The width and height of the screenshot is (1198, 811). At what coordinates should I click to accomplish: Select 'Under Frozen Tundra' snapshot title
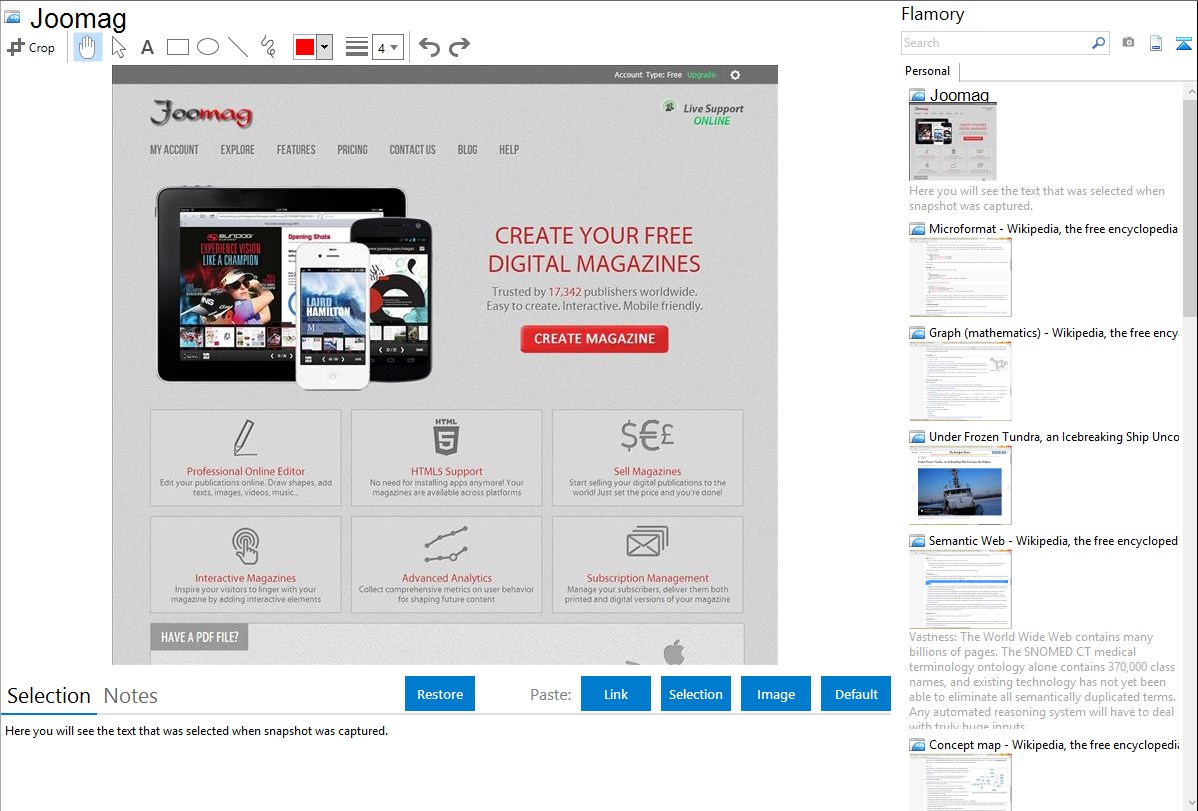point(1054,436)
